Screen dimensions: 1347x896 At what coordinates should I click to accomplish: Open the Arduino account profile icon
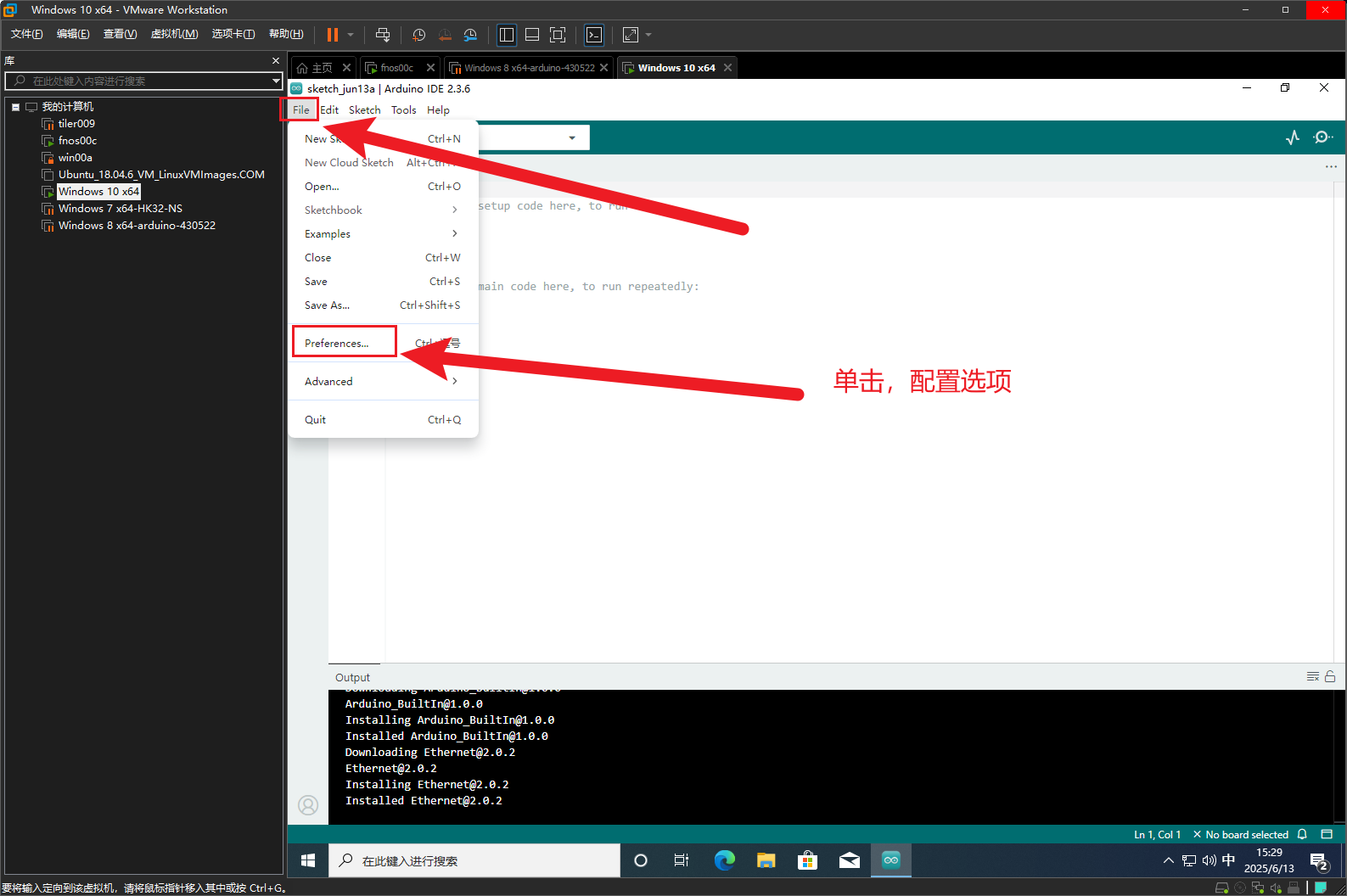(308, 804)
